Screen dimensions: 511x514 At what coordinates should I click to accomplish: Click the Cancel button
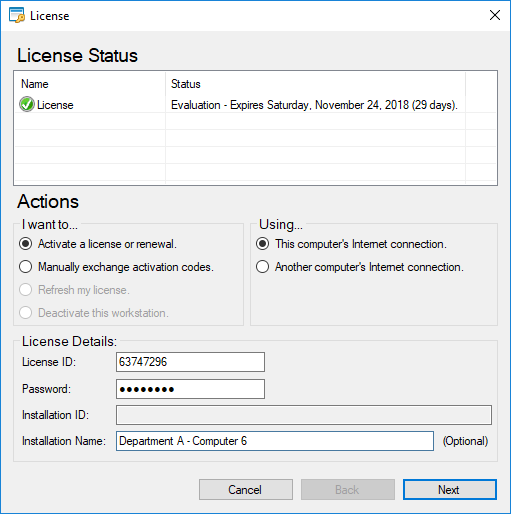click(x=246, y=490)
